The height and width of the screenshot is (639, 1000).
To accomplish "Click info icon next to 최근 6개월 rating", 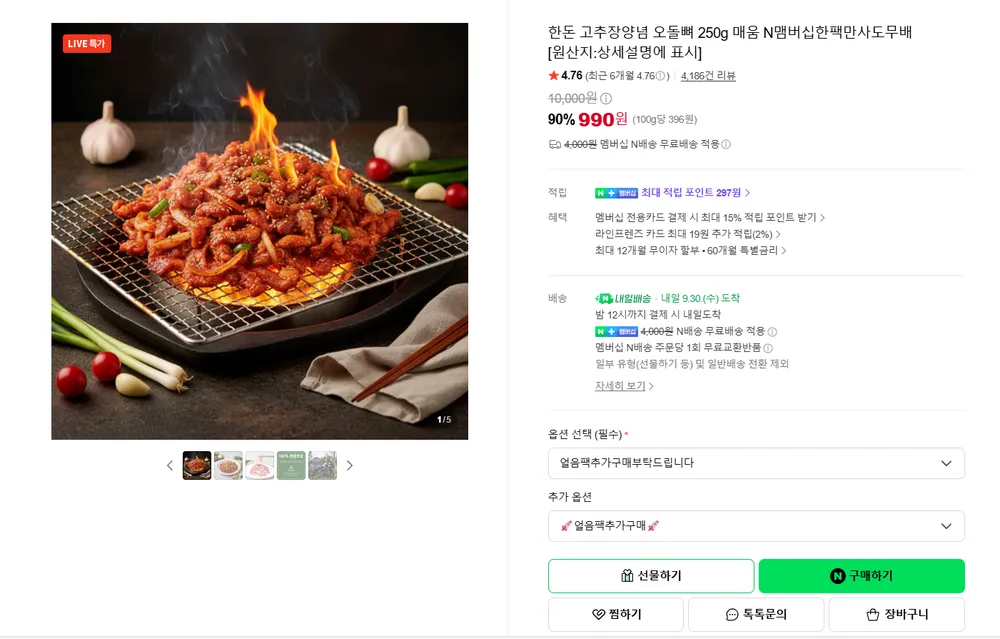I will pyautogui.click(x=660, y=76).
